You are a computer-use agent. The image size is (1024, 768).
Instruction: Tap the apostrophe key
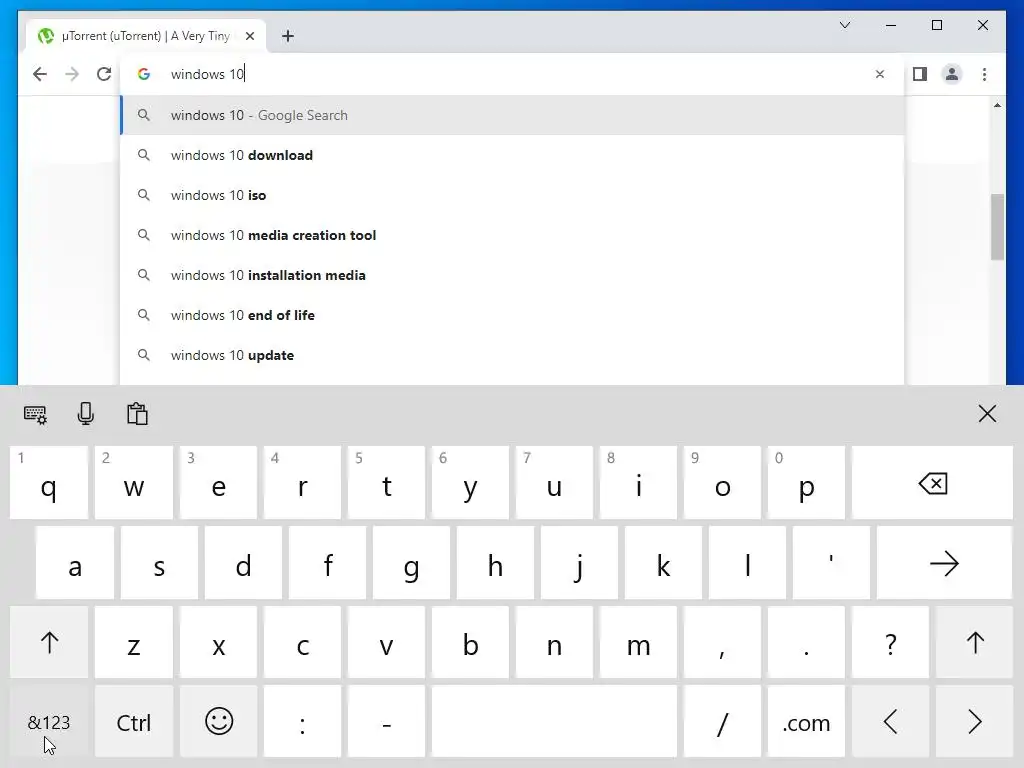(831, 563)
